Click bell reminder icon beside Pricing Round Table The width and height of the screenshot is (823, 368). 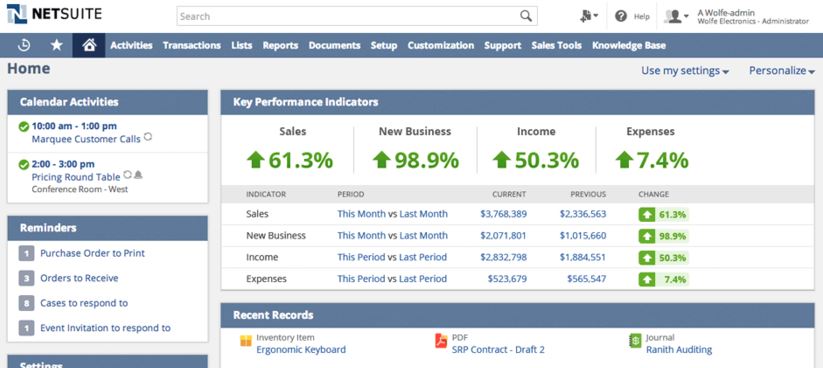(138, 174)
